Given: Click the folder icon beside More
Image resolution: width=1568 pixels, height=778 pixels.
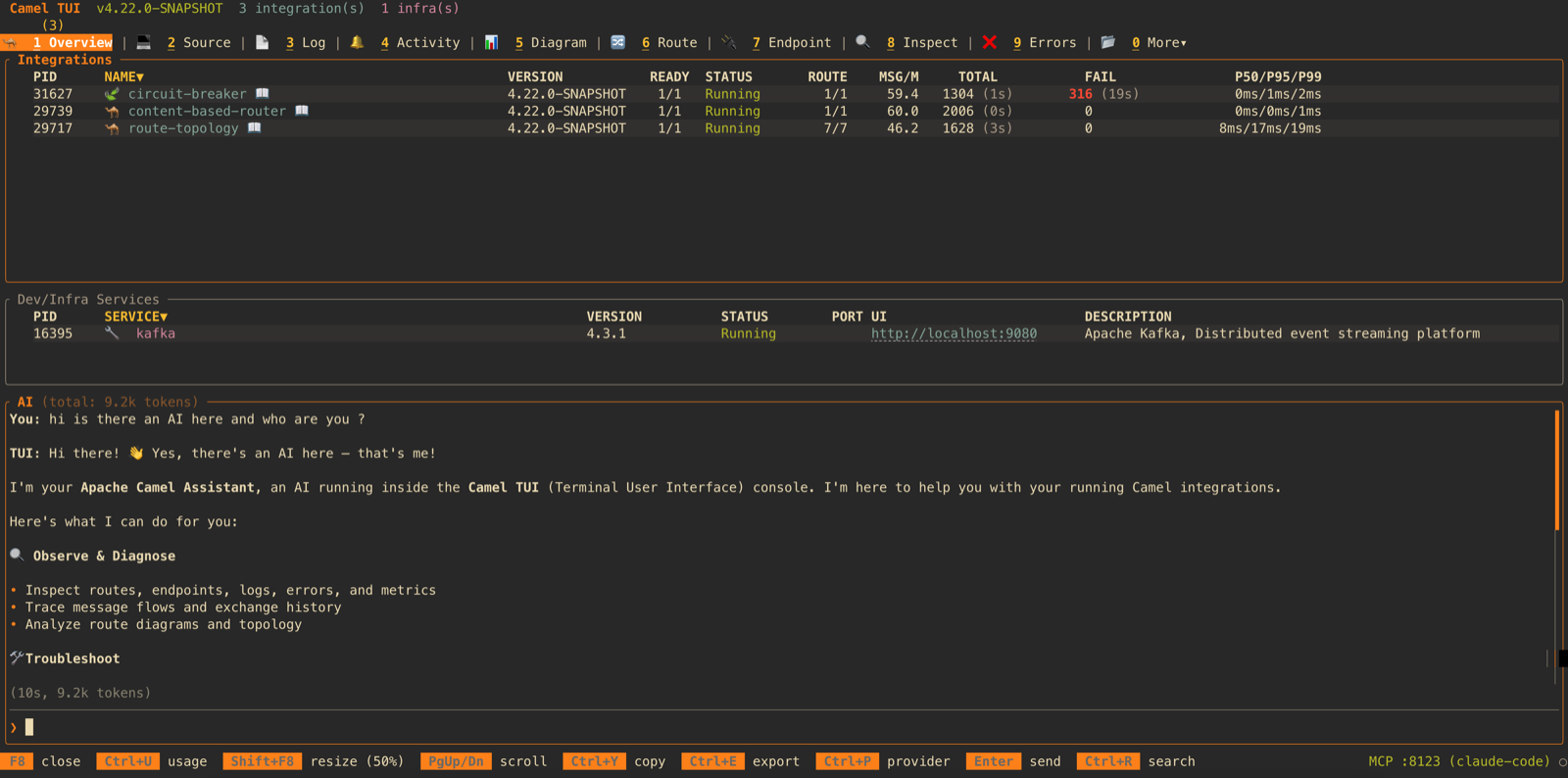Looking at the screenshot, I should click(1108, 42).
